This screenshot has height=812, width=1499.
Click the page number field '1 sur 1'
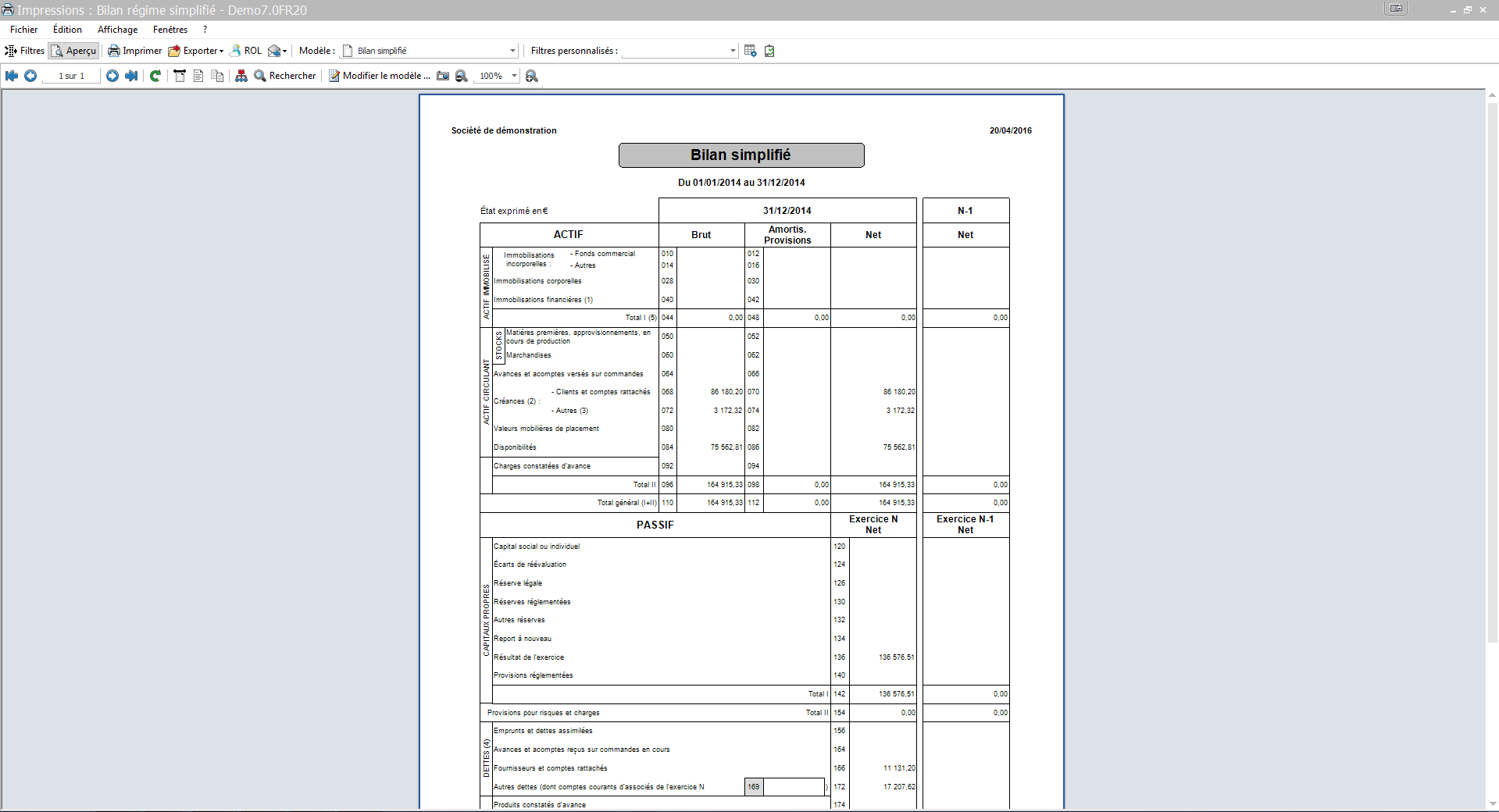click(71, 76)
